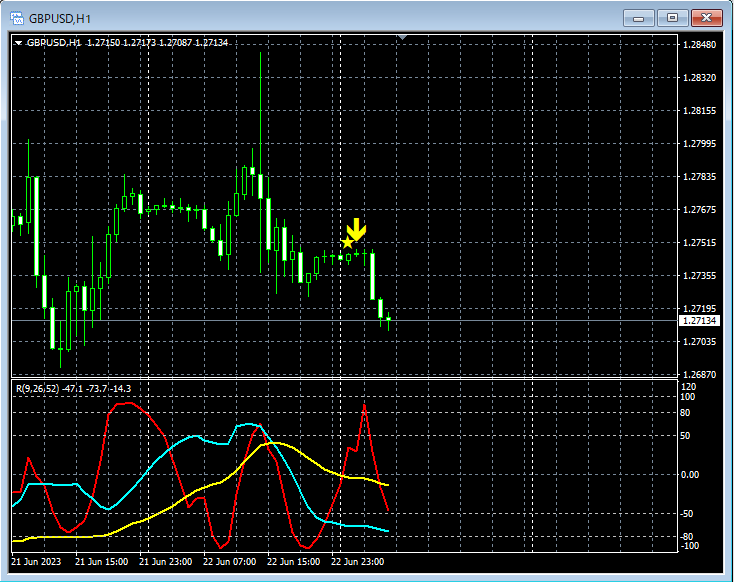735x582 pixels.
Task: Click the R(9,26,52) indicator label
Action: tap(74, 388)
